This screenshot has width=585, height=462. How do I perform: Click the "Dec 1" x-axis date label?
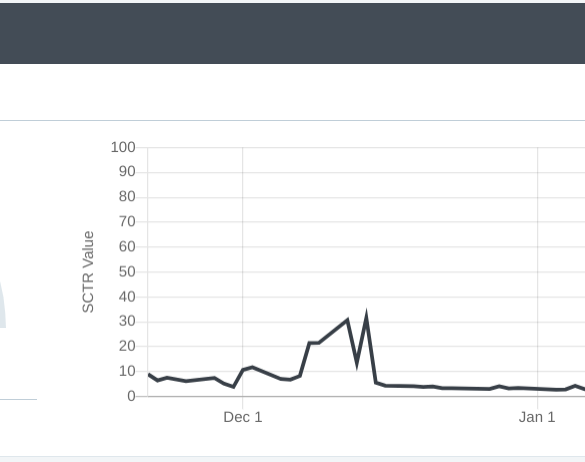click(x=243, y=417)
